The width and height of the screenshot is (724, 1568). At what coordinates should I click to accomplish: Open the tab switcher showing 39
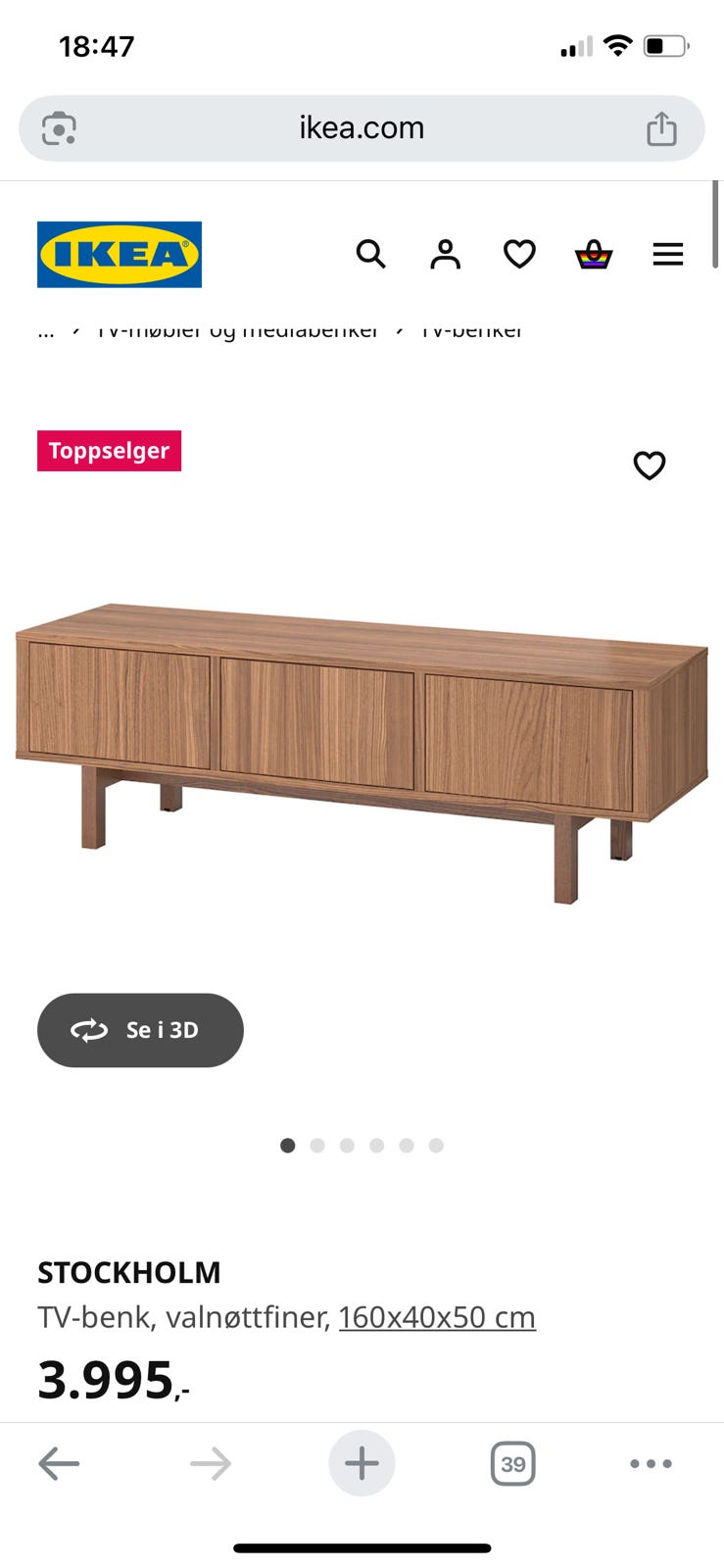[x=512, y=1464]
